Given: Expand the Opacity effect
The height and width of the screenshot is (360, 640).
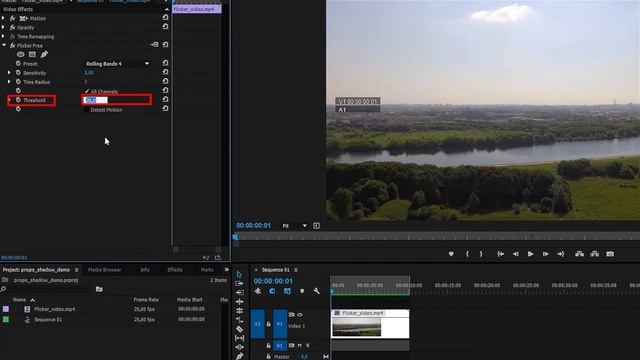Looking at the screenshot, I should tap(3, 27).
